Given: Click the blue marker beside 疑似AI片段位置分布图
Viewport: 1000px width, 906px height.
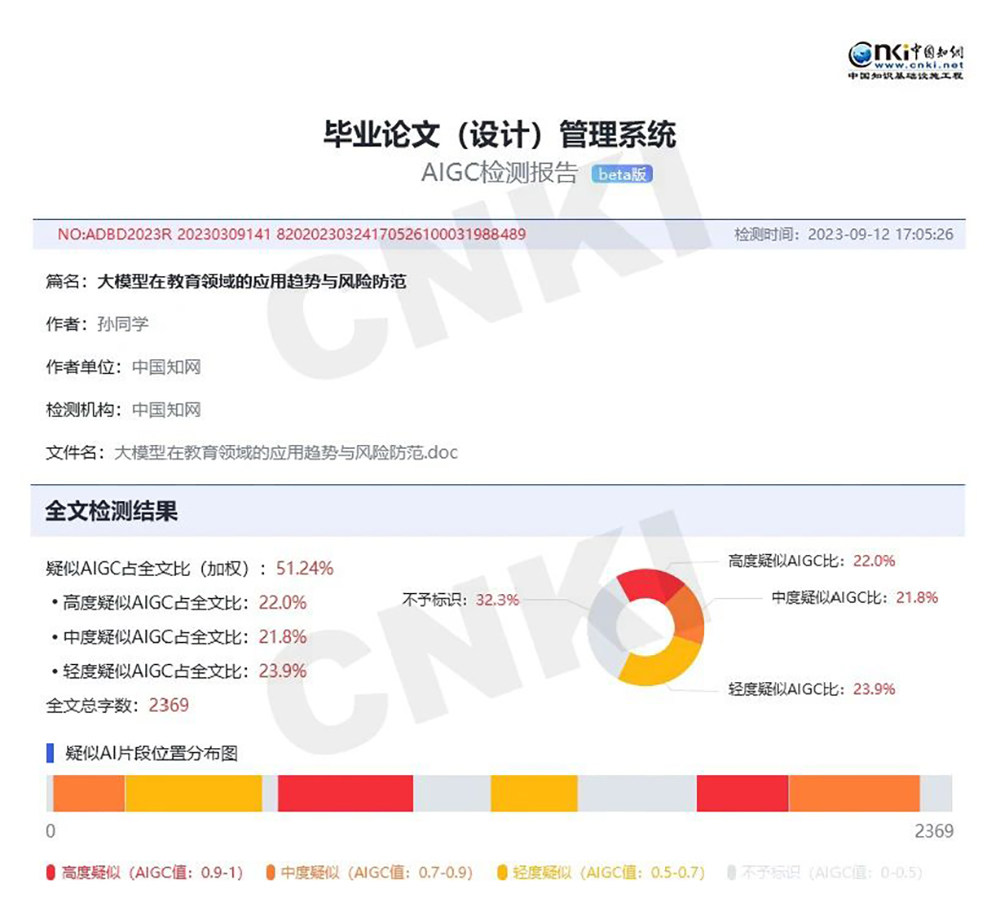Looking at the screenshot, I should pyautogui.click(x=50, y=753).
